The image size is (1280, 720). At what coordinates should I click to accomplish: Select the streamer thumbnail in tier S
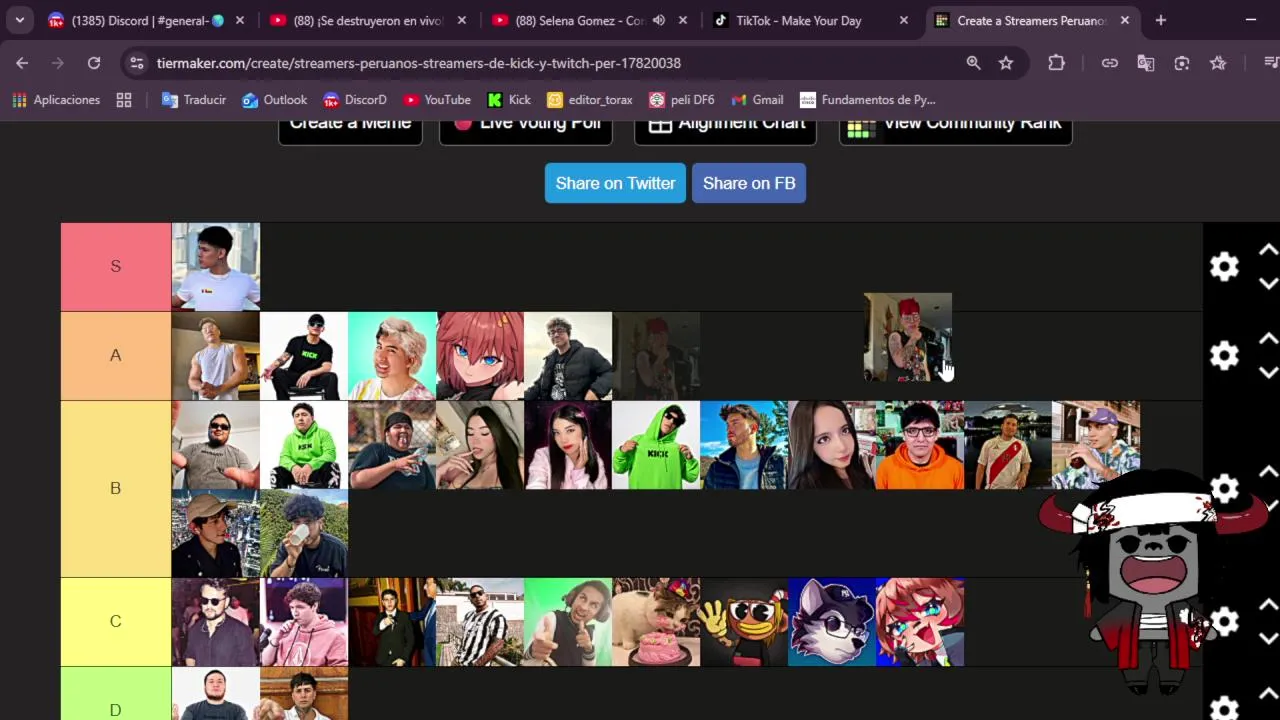pyautogui.click(x=216, y=267)
